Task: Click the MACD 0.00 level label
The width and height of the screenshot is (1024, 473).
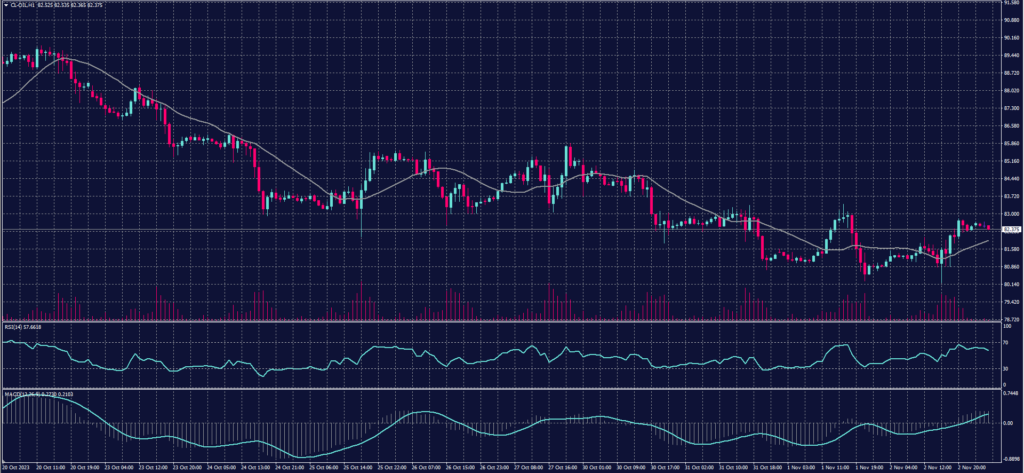Action: click(x=1008, y=423)
